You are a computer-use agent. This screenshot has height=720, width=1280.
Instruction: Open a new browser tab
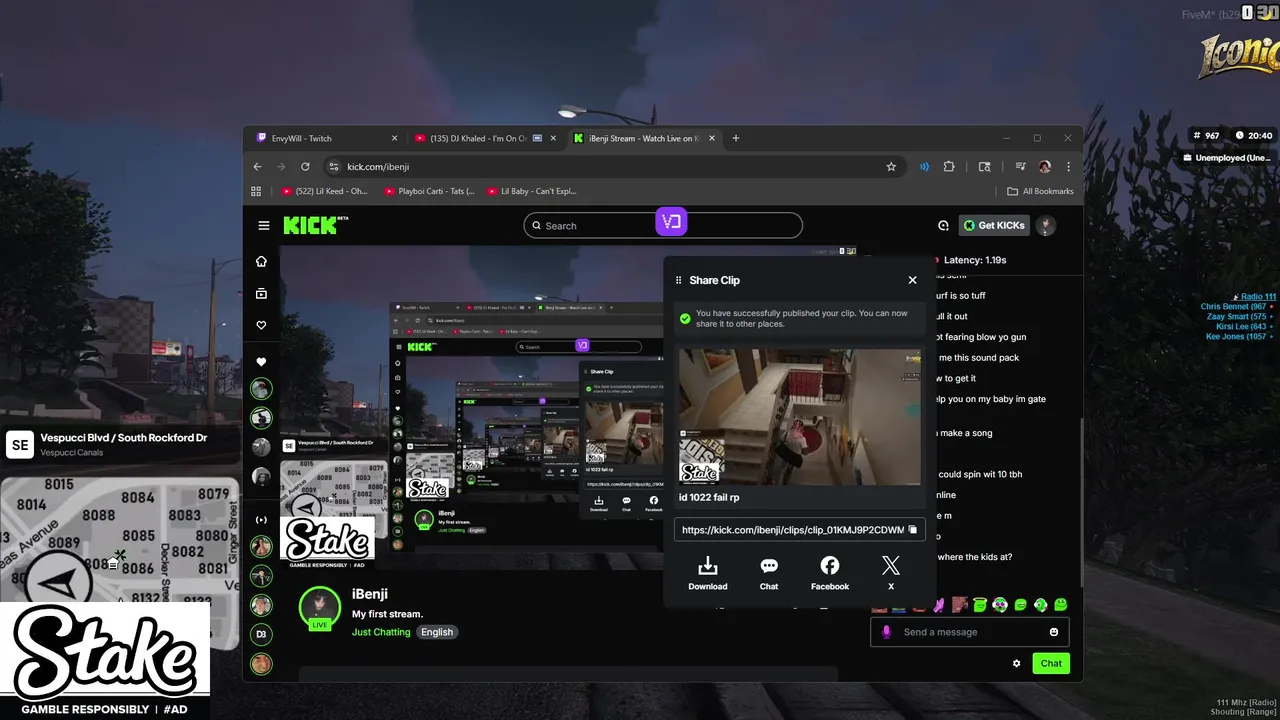[x=736, y=138]
